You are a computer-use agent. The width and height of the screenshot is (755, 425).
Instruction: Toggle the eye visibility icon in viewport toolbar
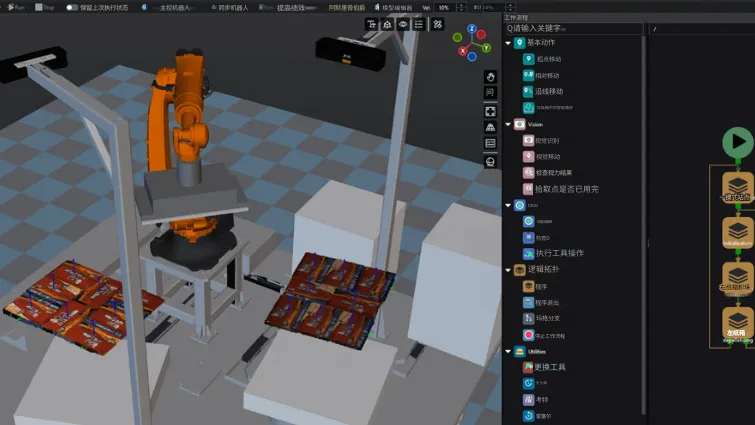(403, 25)
